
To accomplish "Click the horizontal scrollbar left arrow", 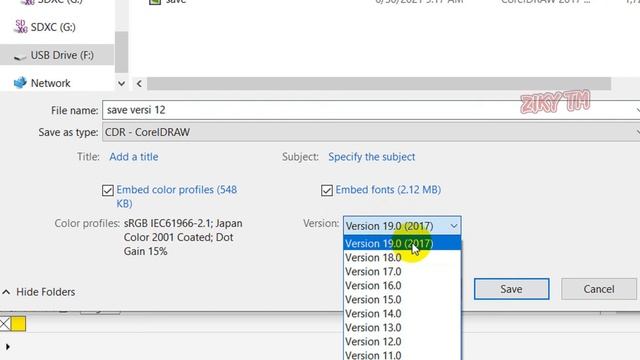I will coord(139,84).
